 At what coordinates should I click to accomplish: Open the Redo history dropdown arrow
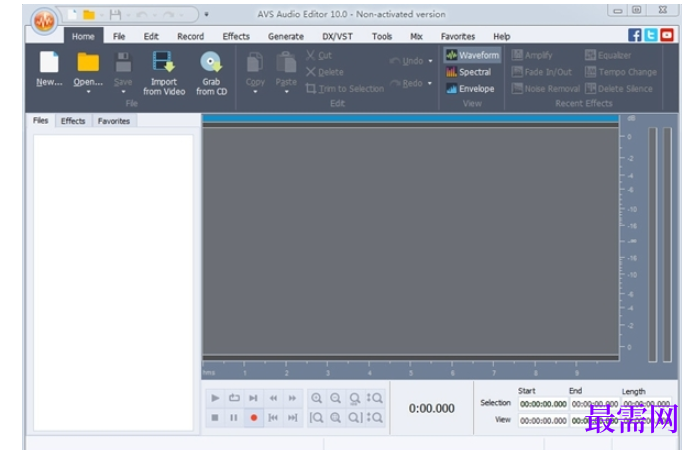click(430, 83)
